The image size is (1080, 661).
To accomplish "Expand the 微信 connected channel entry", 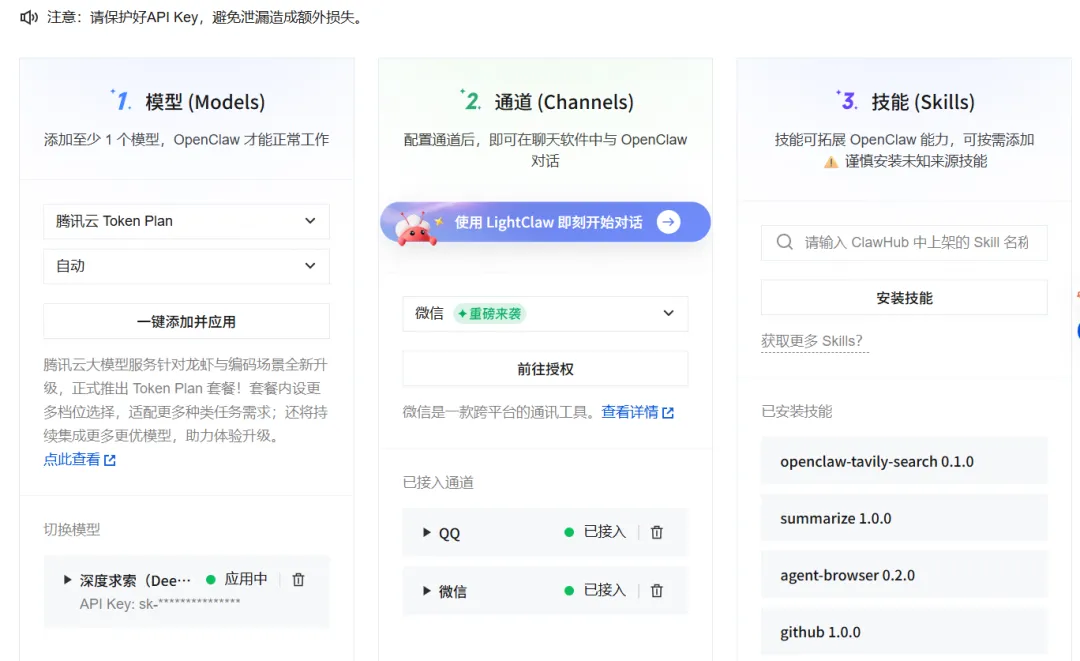I will click(426, 591).
